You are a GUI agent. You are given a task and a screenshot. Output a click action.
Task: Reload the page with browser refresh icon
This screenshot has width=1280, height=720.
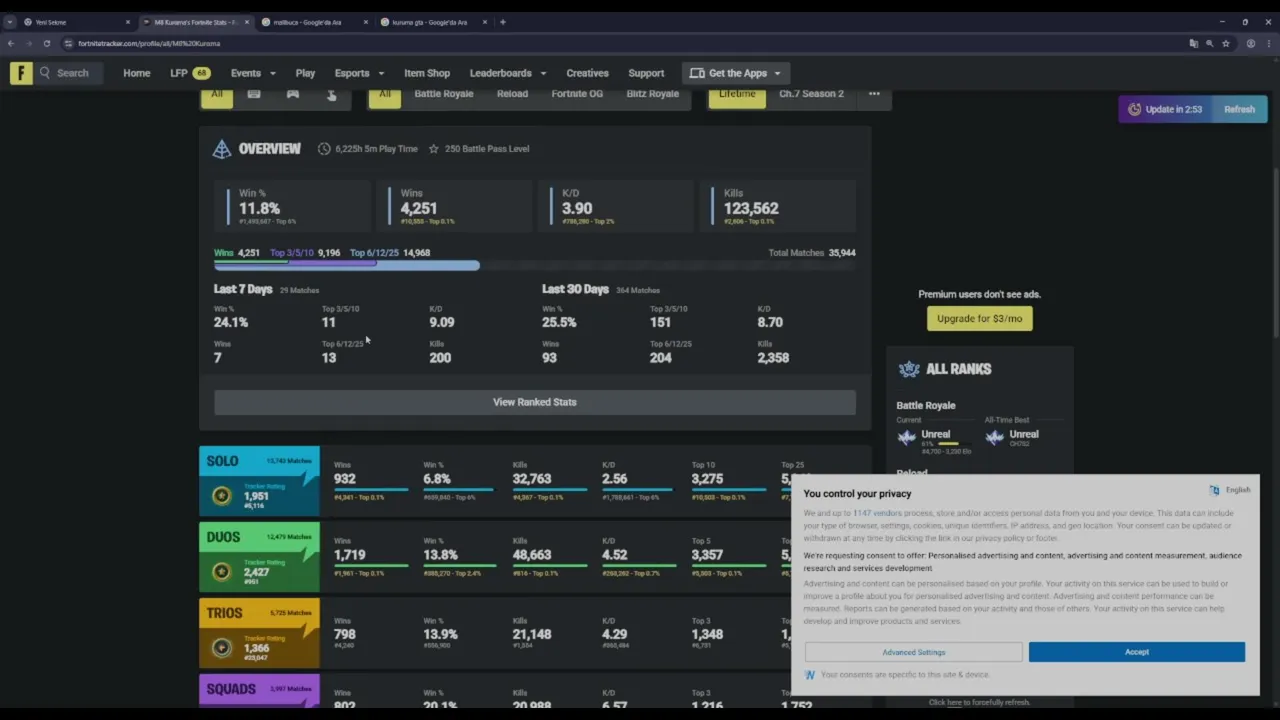(x=47, y=44)
